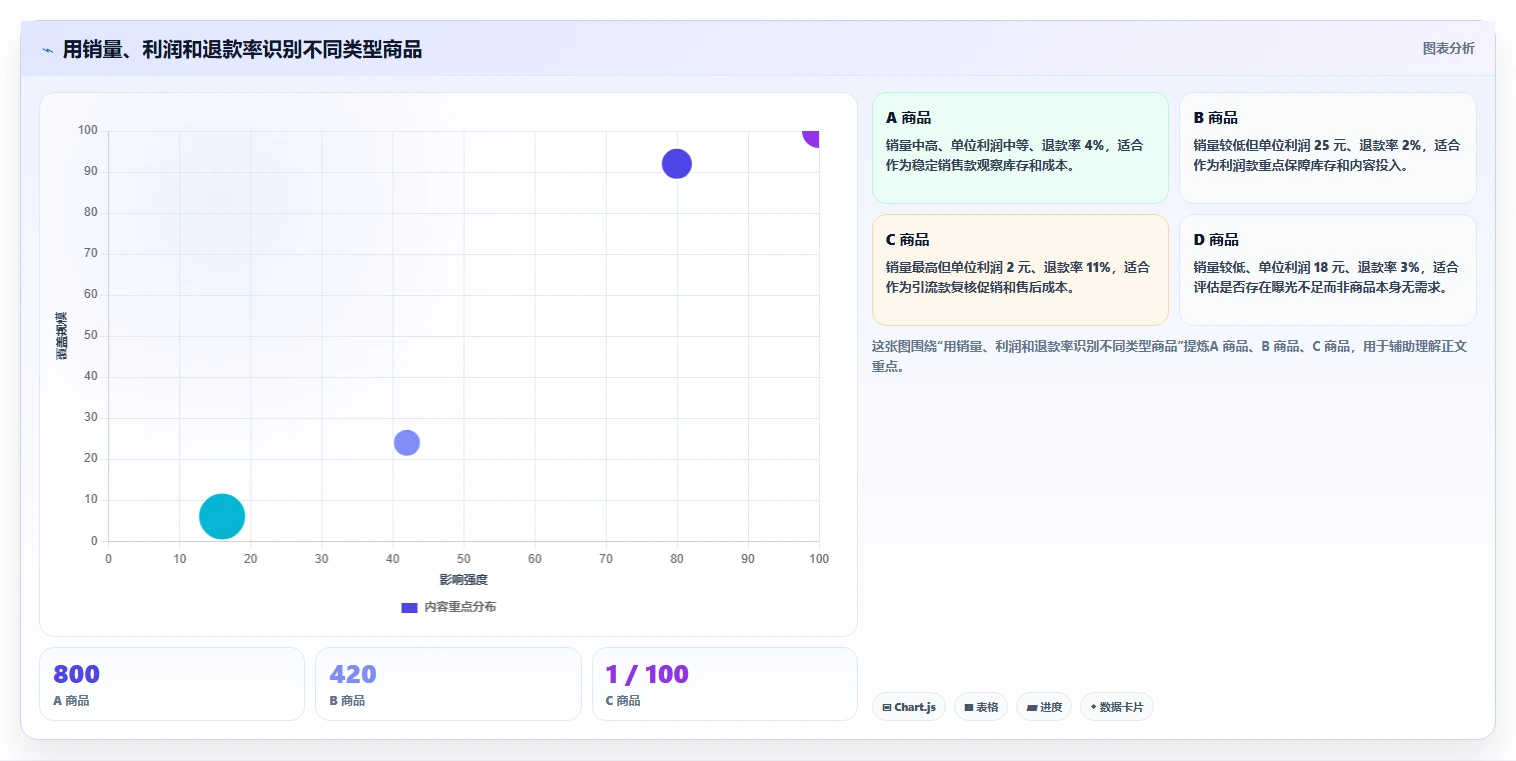Toggle the 内容重点分布 legend item

[448, 607]
